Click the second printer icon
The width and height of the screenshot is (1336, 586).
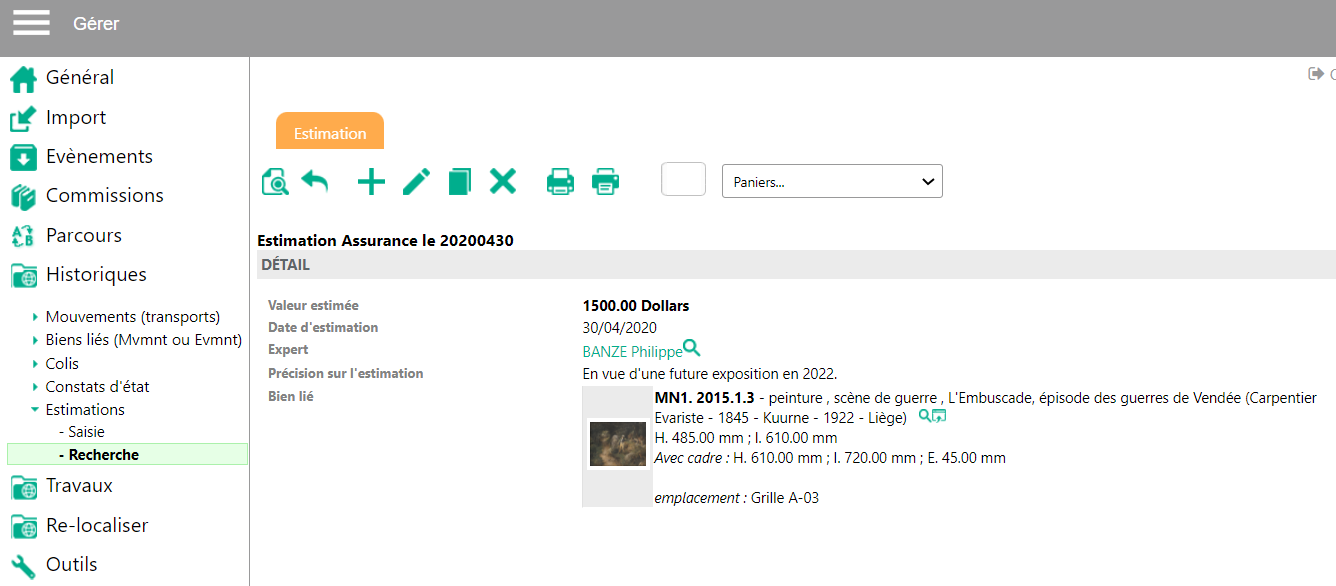(x=605, y=181)
